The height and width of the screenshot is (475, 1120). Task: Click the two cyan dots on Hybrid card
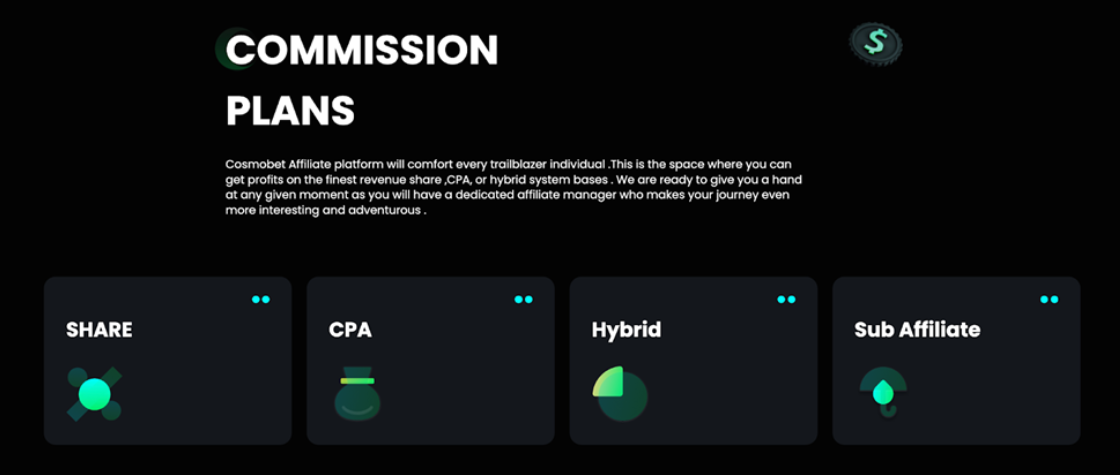[x=787, y=299]
